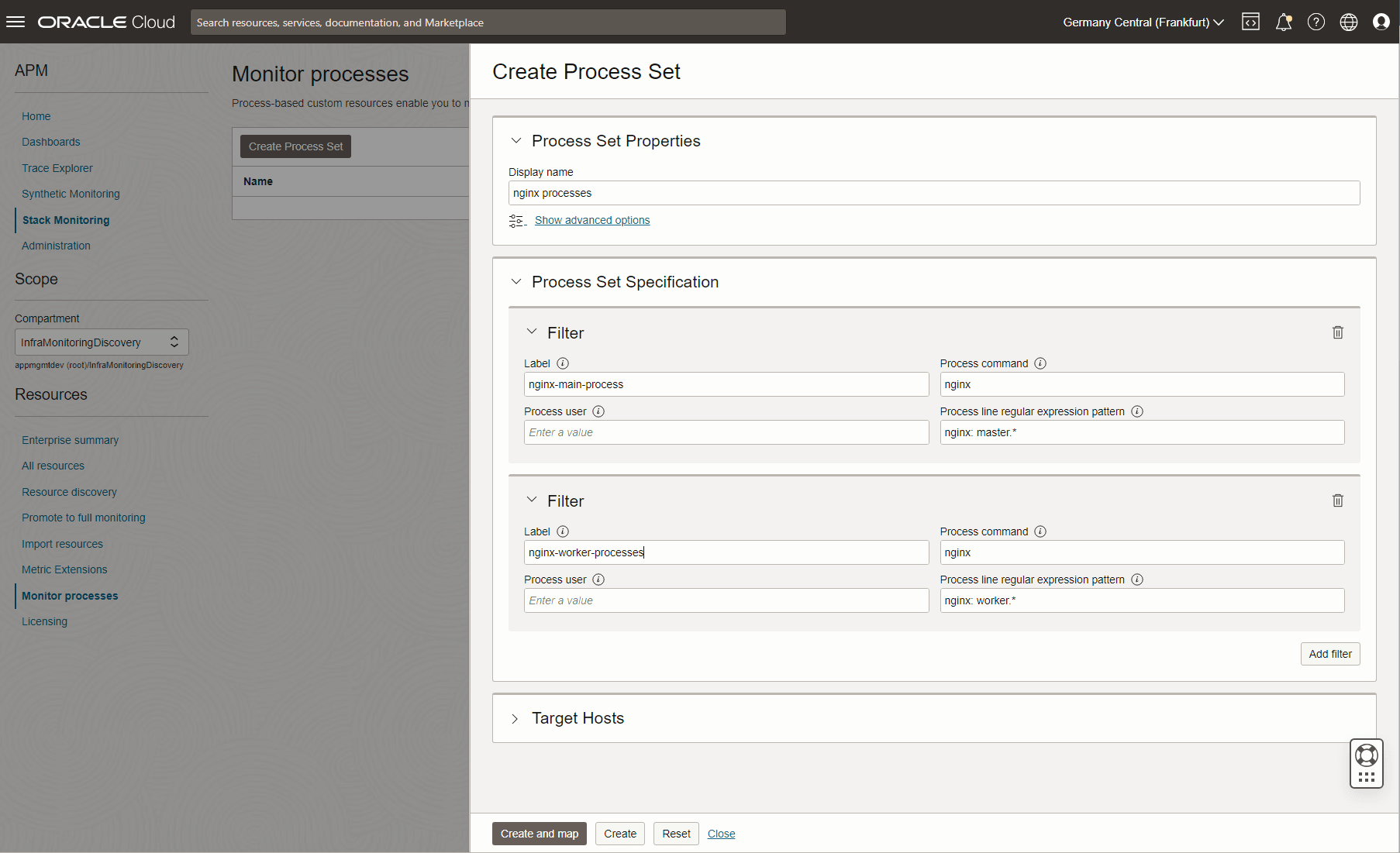This screenshot has width=1400, height=853.
Task: Click the Show advanced options link
Action: pyautogui.click(x=591, y=220)
